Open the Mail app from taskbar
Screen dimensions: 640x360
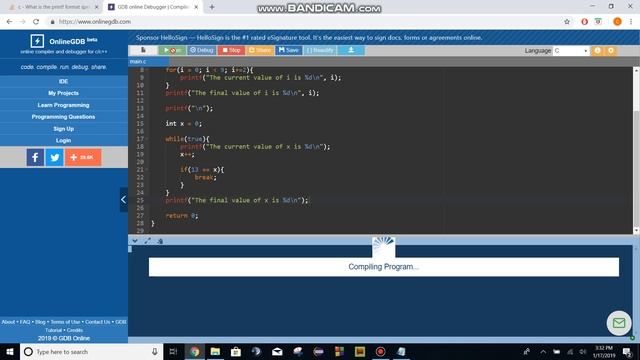pos(277,351)
